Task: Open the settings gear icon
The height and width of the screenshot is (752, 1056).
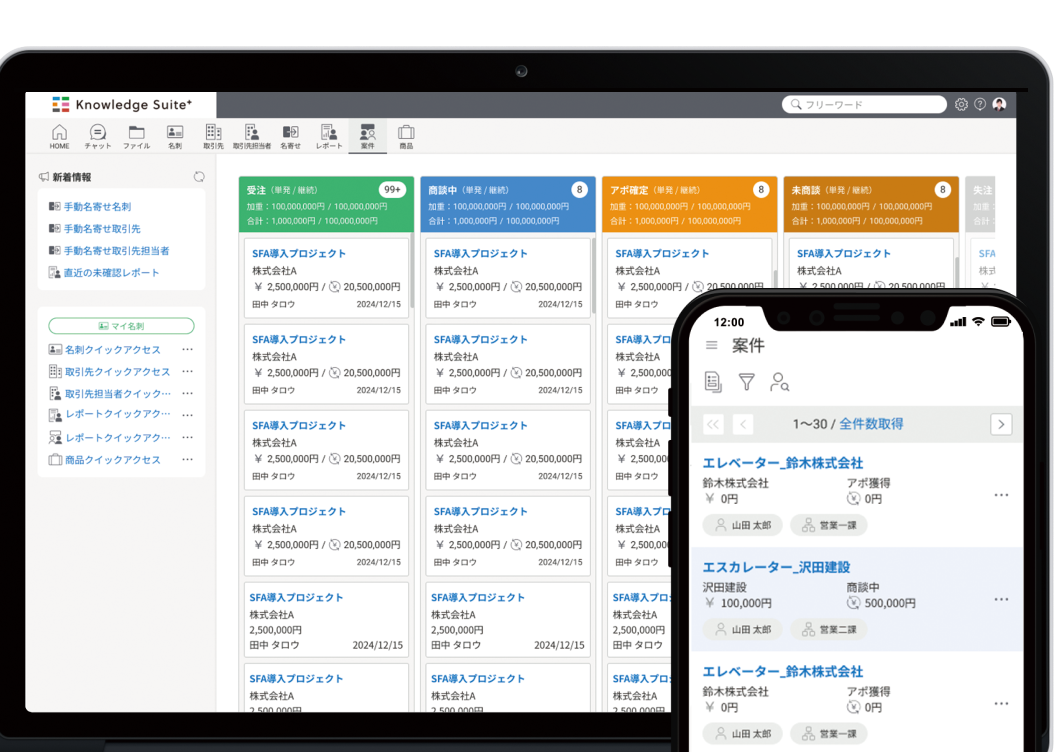Action: (961, 104)
